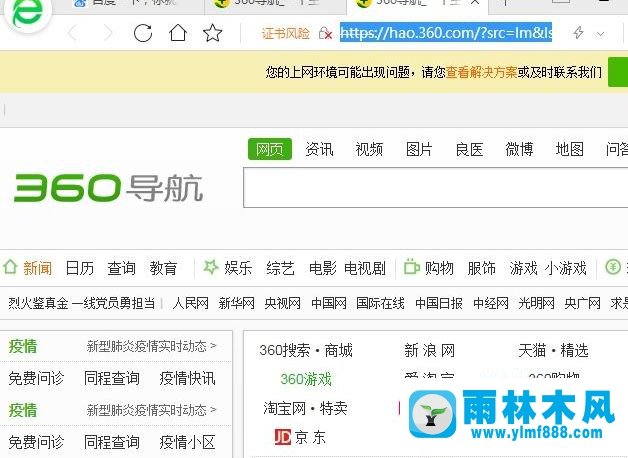Open the 淘宝网·特卖 link
Screen dimensions: 628x458
305,408
